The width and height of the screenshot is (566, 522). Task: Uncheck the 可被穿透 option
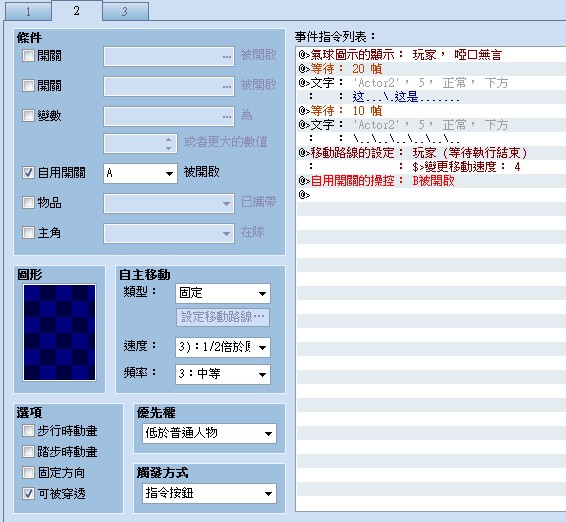click(28, 493)
